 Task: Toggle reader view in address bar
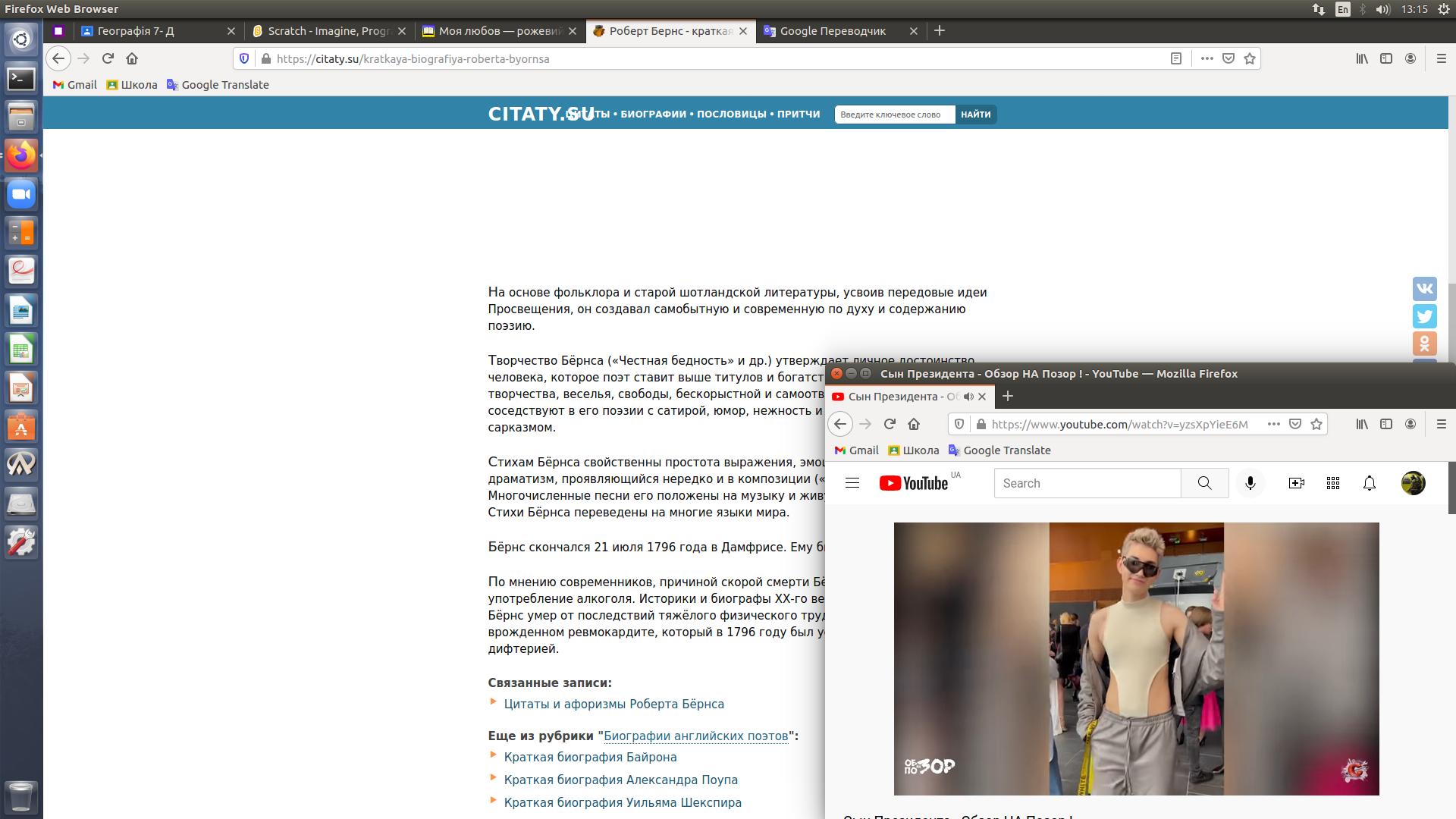(x=1176, y=58)
